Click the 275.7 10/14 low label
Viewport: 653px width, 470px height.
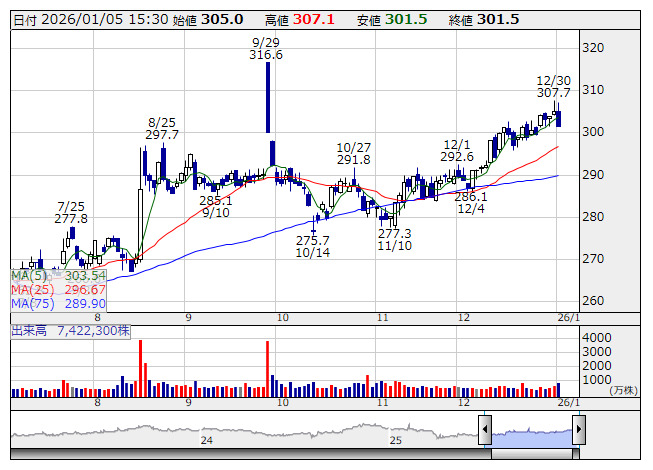pyautogui.click(x=313, y=246)
